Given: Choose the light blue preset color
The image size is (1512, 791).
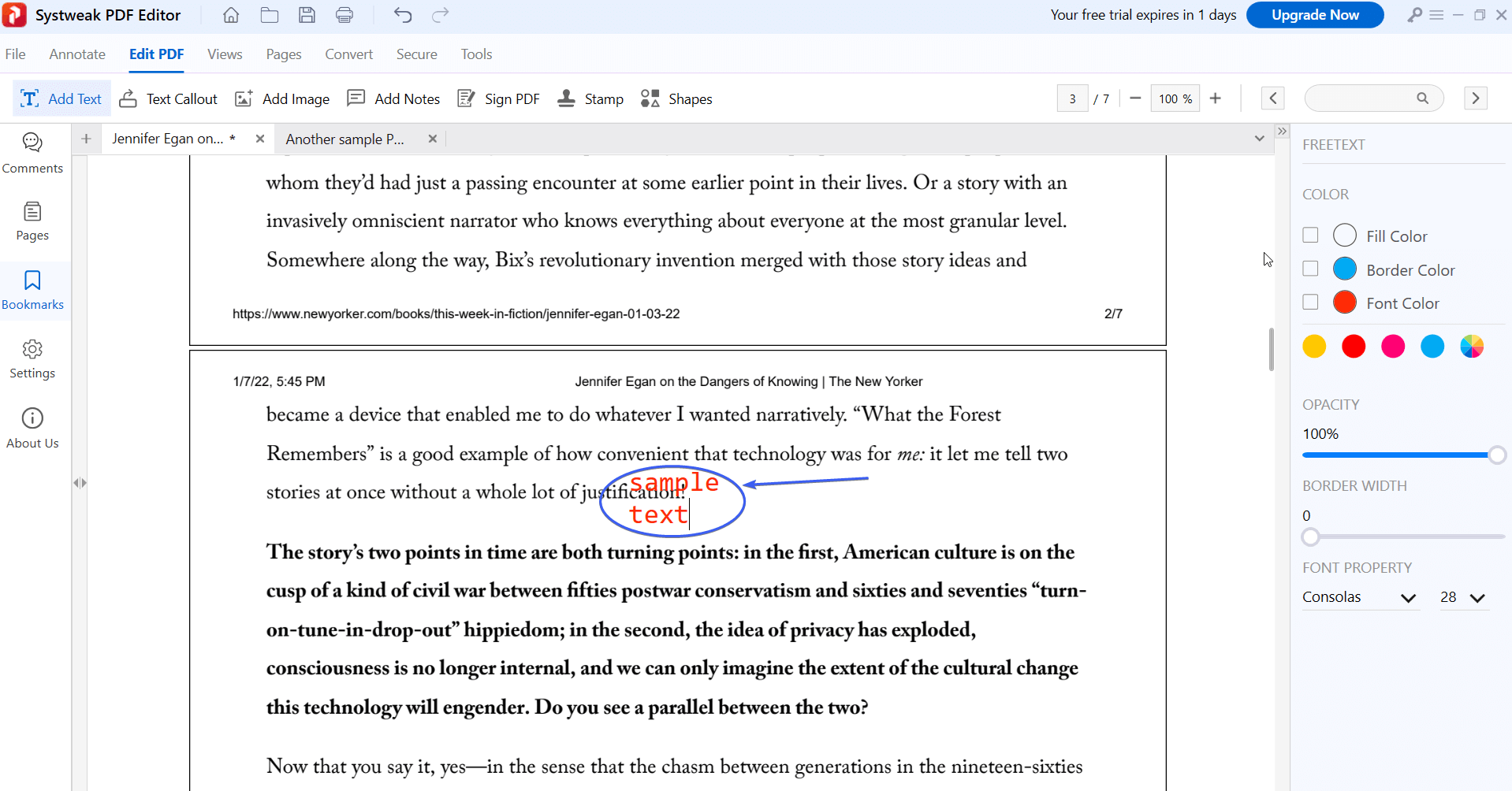Looking at the screenshot, I should (x=1432, y=346).
